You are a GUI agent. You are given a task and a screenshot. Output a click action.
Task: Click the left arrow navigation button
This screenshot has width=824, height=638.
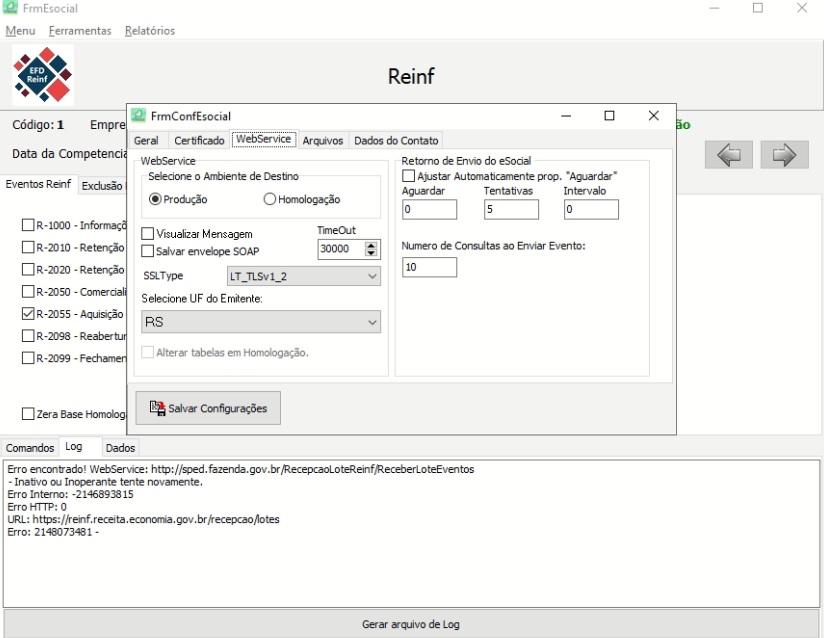pos(728,155)
